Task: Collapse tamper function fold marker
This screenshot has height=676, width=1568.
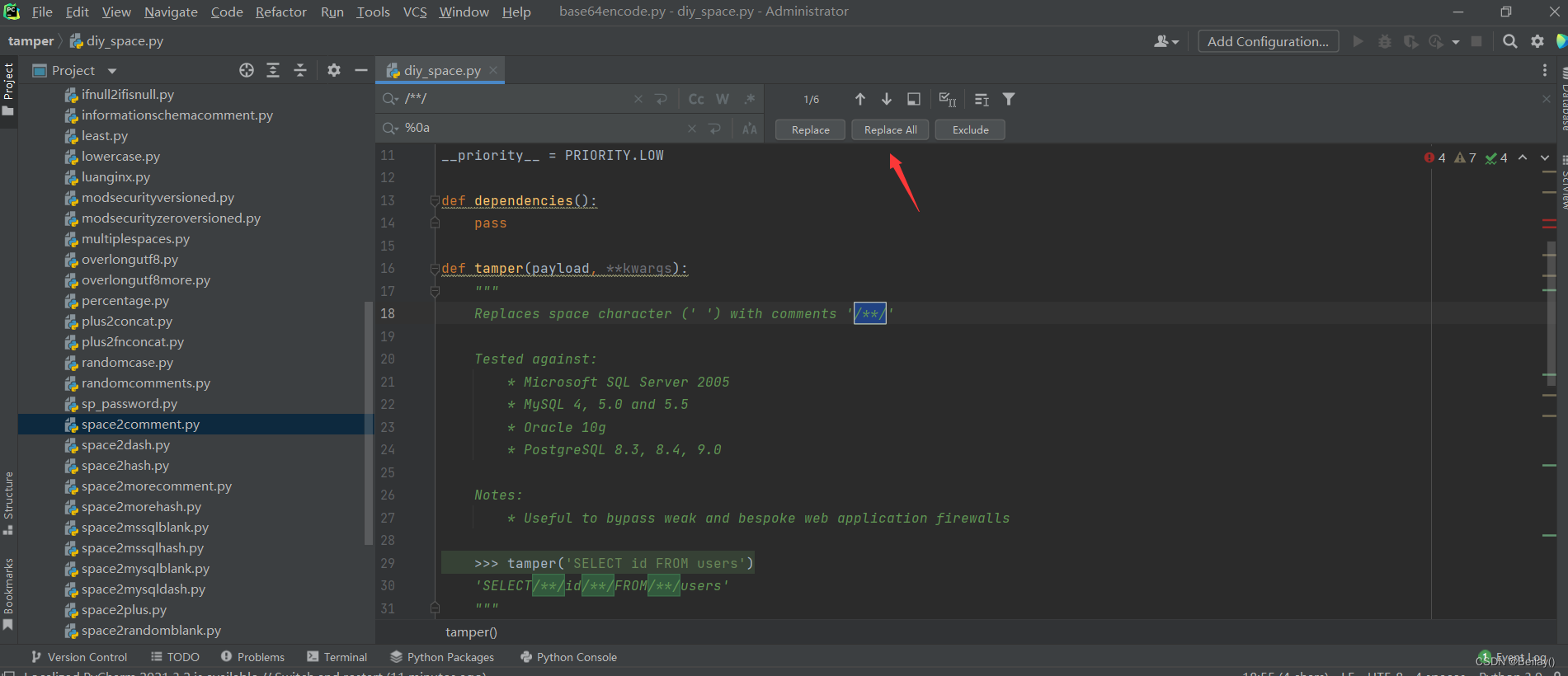Action: pos(435,269)
